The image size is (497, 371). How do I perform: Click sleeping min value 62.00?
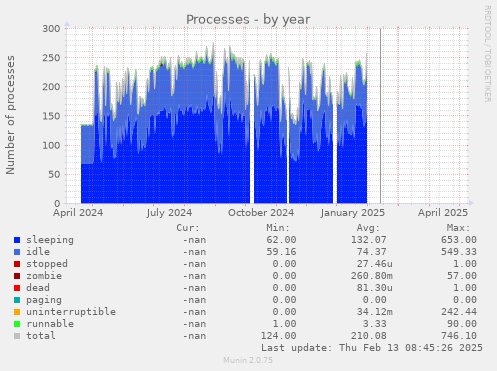point(281,240)
